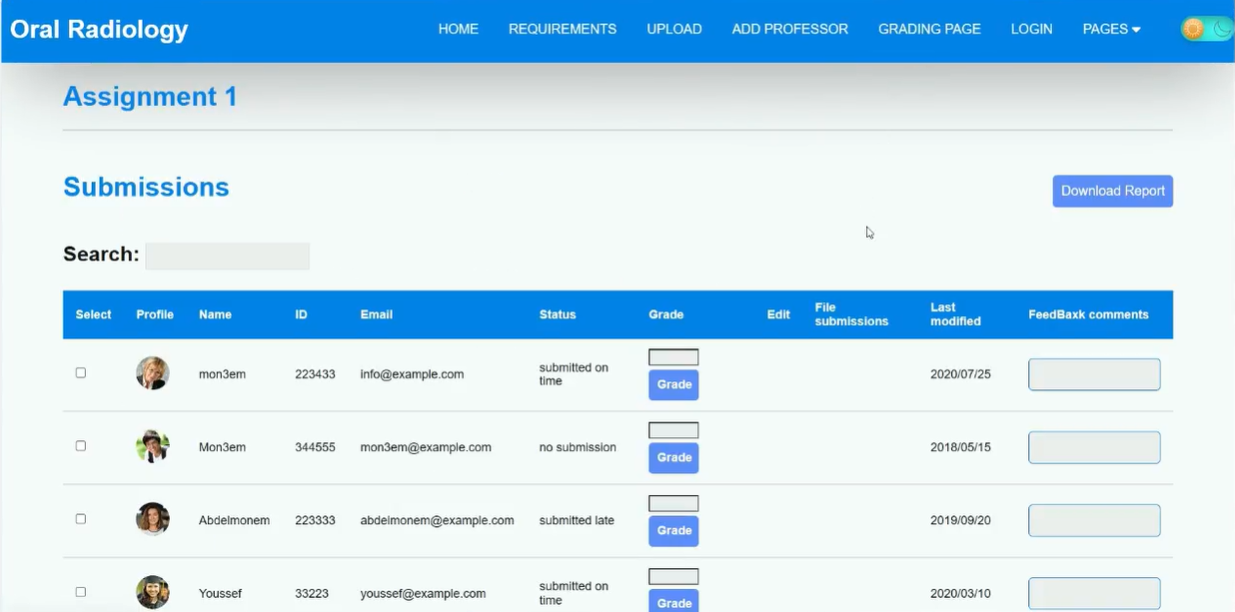
Task: Click the Last modified column header
Action: click(x=955, y=314)
